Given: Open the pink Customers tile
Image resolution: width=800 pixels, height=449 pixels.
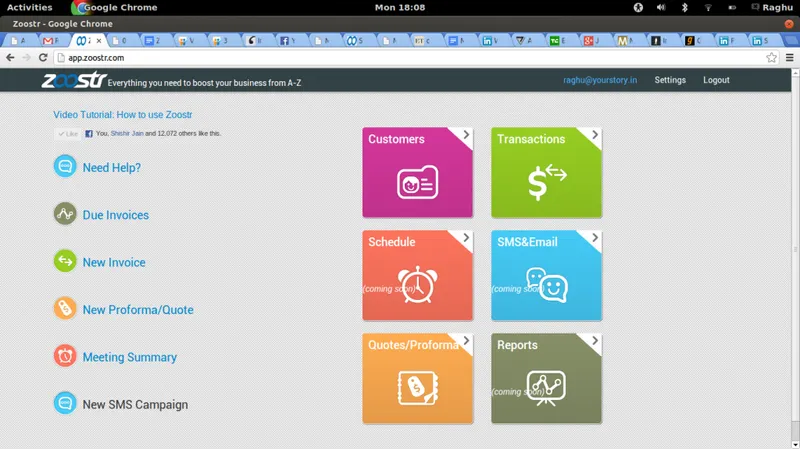Looking at the screenshot, I should point(416,174).
